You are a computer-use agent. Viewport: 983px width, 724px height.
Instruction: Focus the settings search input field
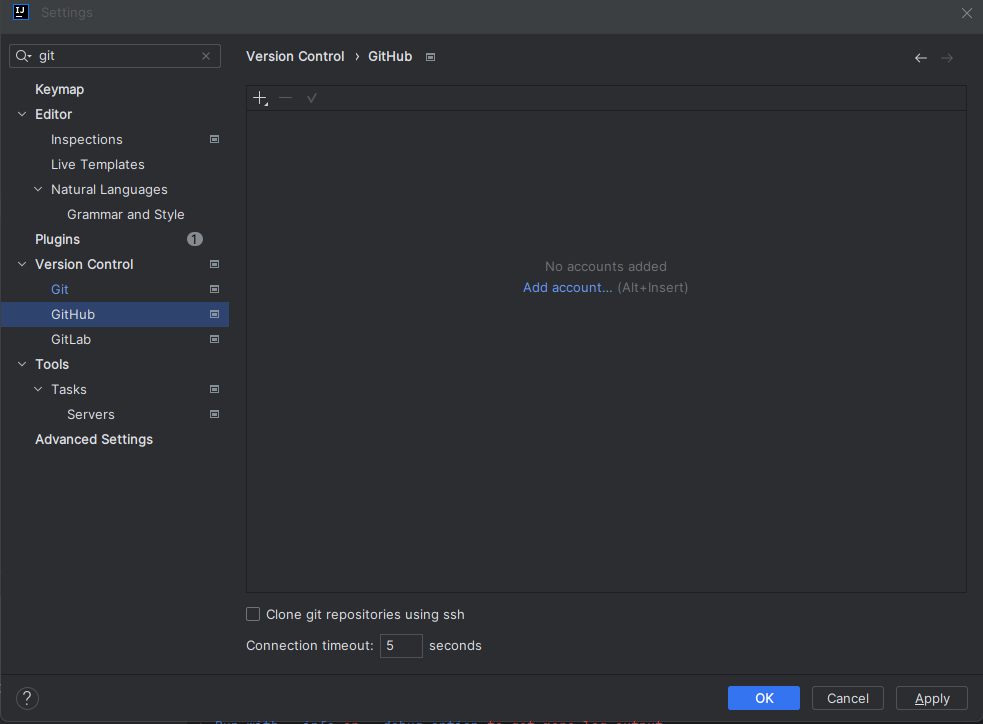115,56
